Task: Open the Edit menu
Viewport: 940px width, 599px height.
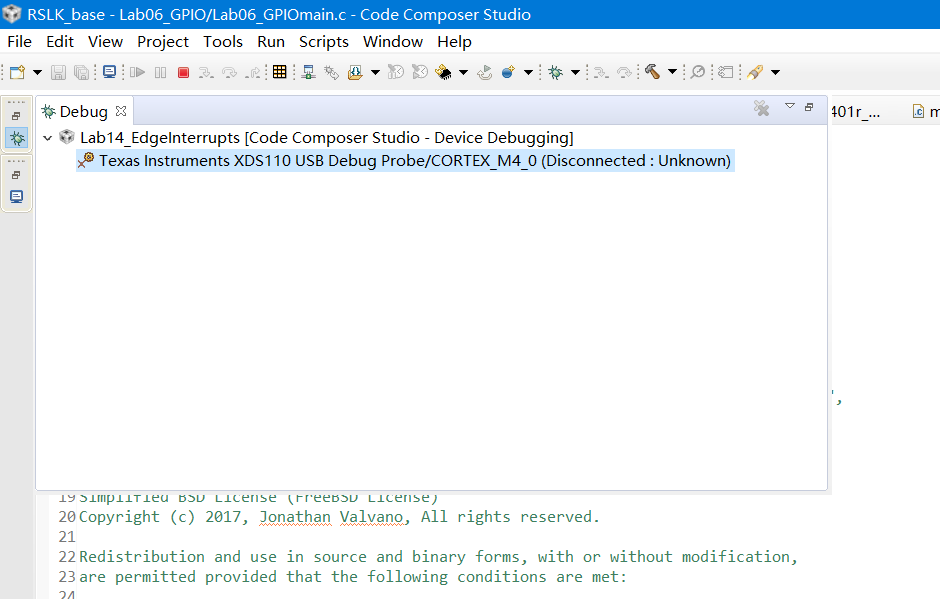Action: [x=60, y=42]
